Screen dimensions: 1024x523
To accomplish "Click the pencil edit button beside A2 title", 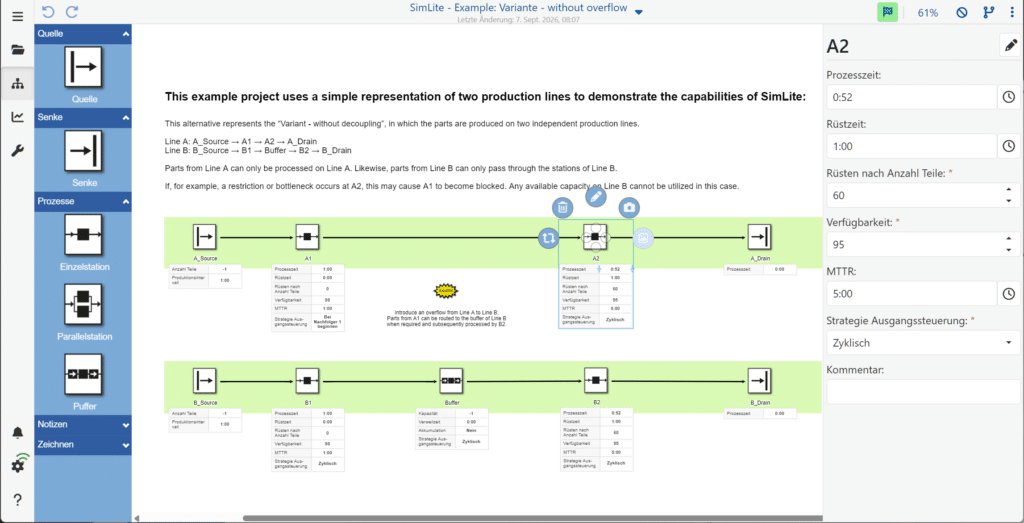I will pyautogui.click(x=1010, y=46).
